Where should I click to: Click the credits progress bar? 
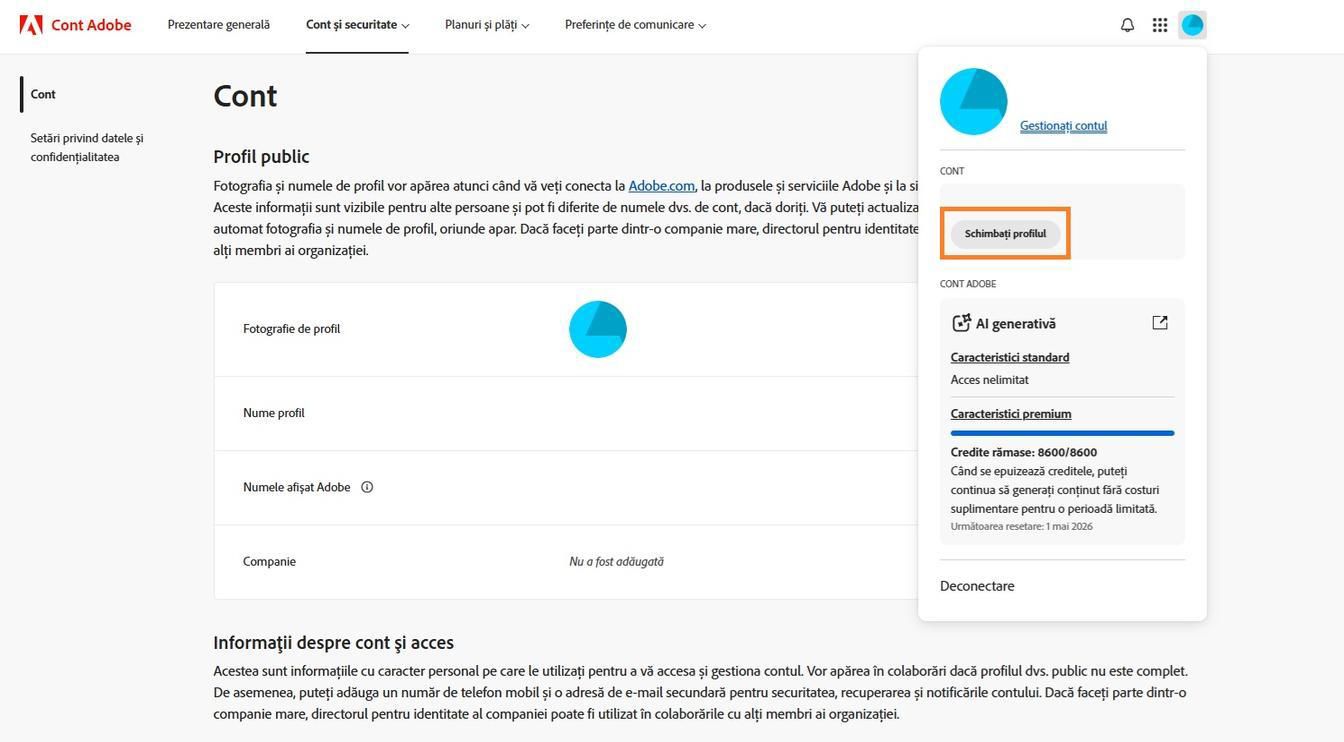[x=1062, y=433]
